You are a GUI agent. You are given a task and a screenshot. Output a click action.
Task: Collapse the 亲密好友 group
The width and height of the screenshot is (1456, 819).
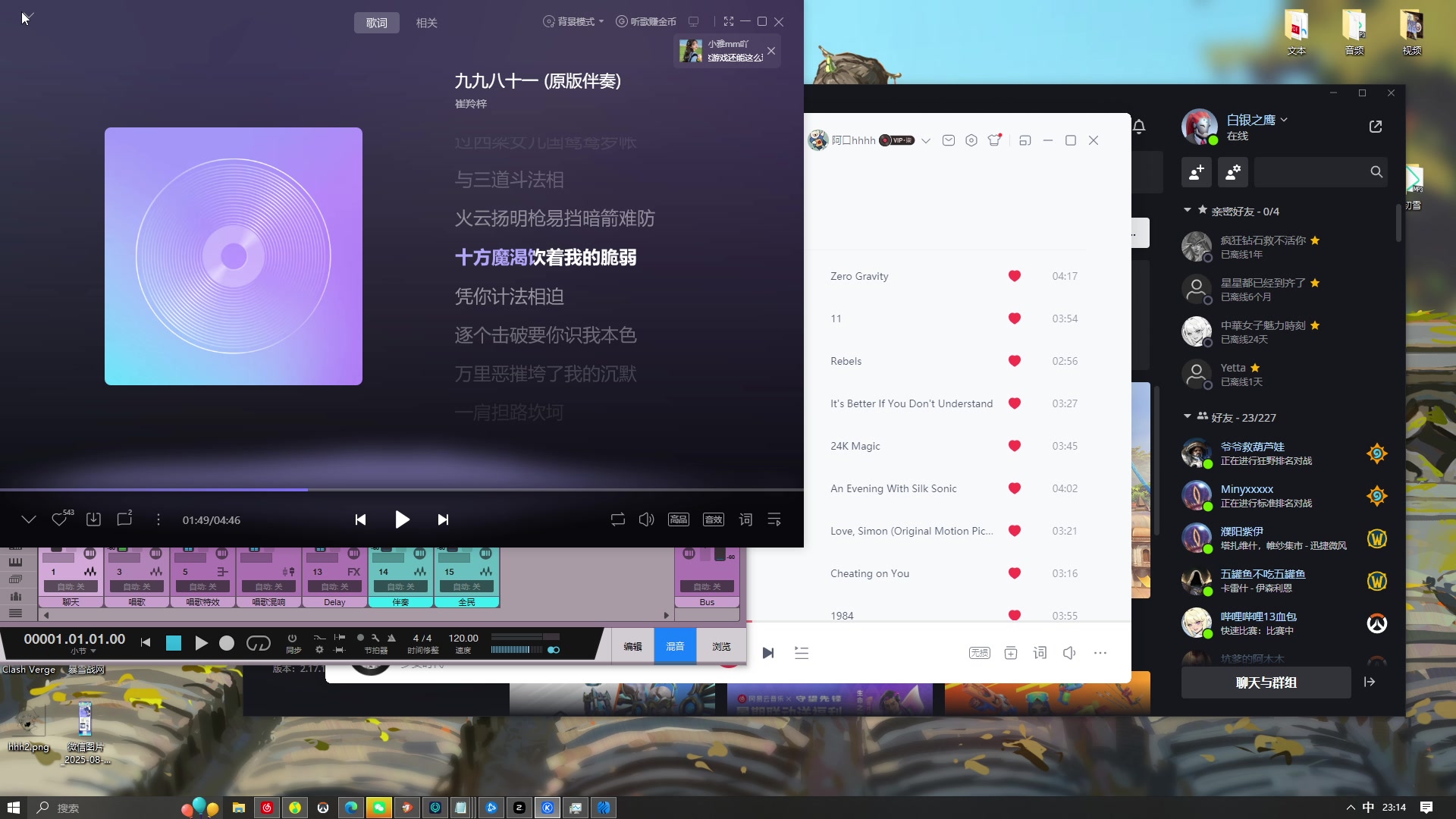click(x=1188, y=210)
